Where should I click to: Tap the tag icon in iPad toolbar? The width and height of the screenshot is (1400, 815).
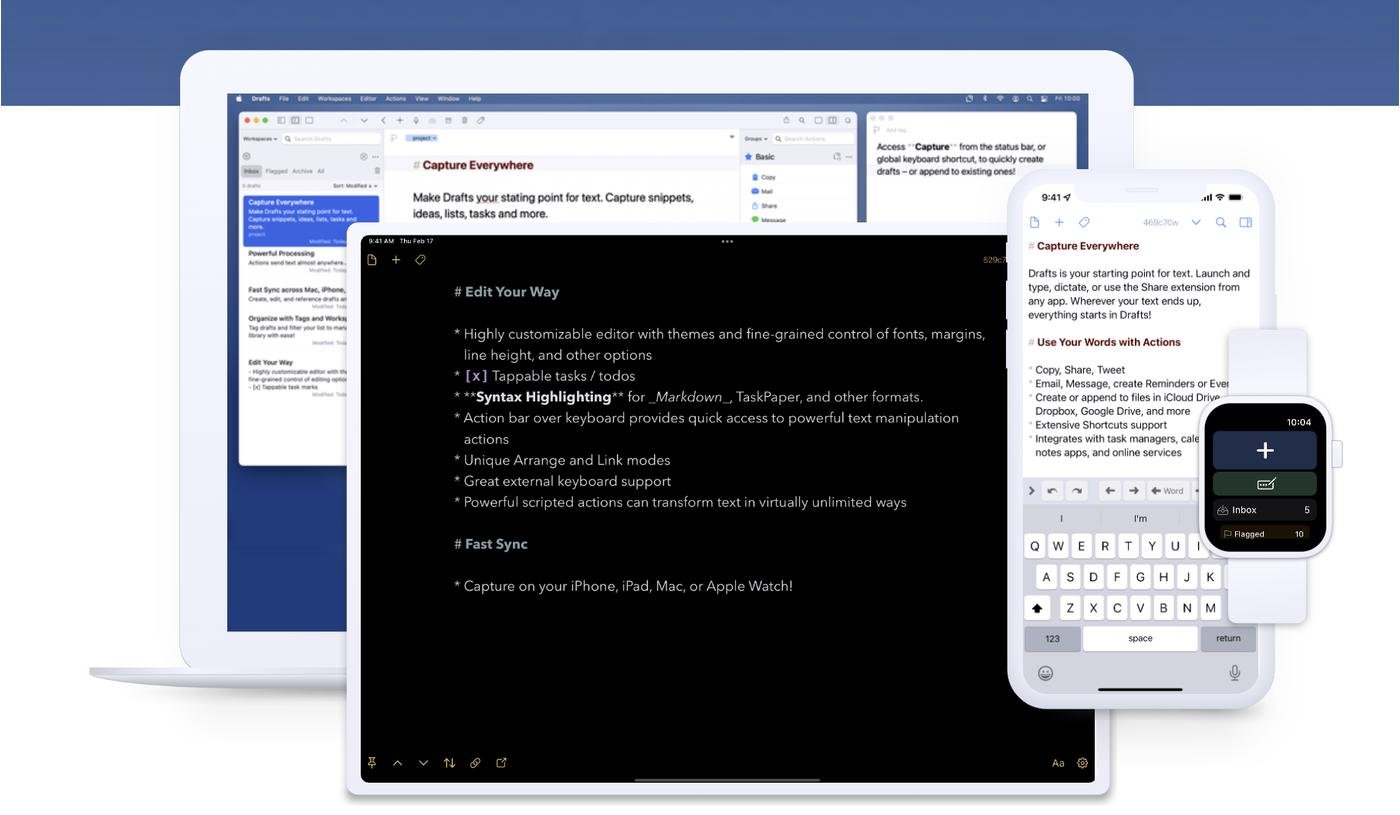coord(420,260)
